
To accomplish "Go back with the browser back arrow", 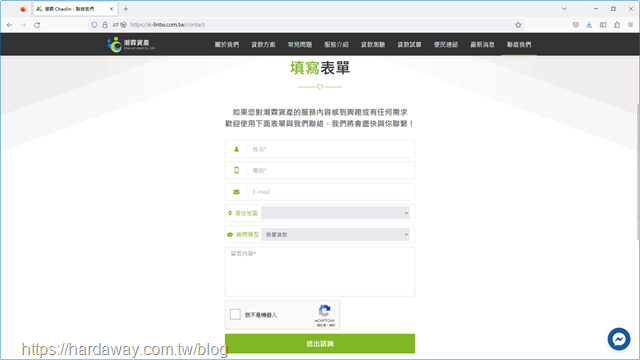I will pos(9,25).
